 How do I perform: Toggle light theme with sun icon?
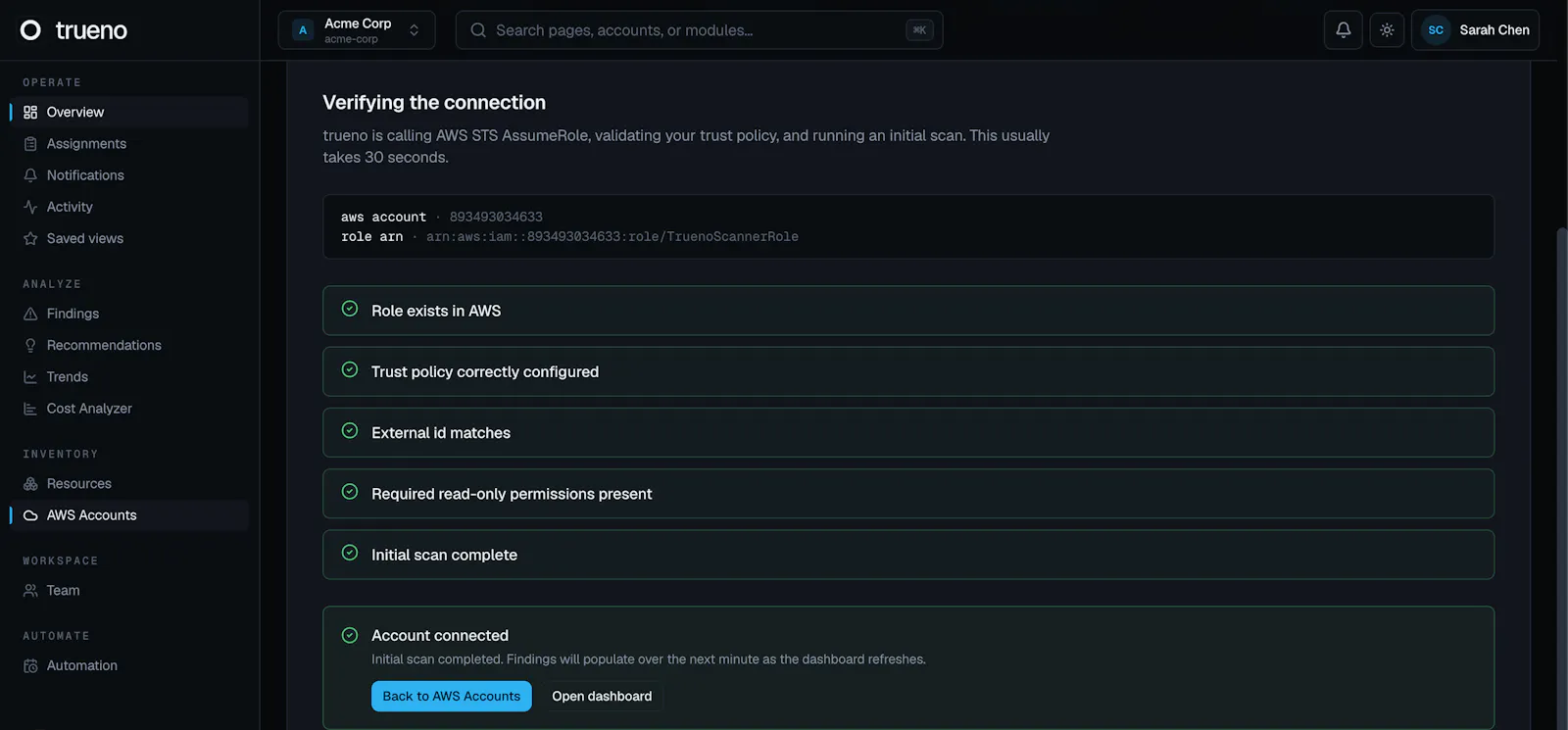1387,30
